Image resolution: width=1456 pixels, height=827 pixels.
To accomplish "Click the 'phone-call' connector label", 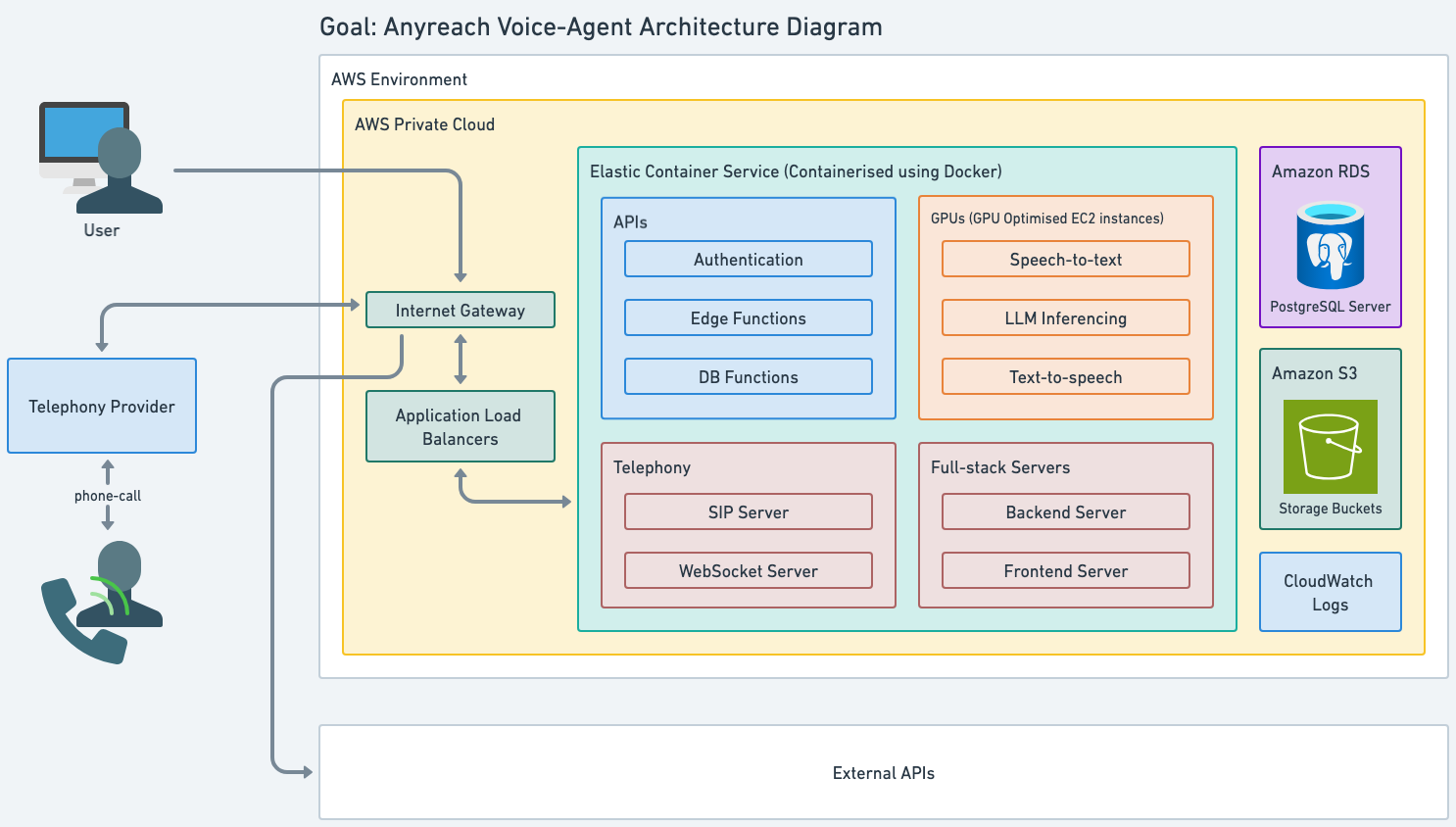I will point(108,496).
